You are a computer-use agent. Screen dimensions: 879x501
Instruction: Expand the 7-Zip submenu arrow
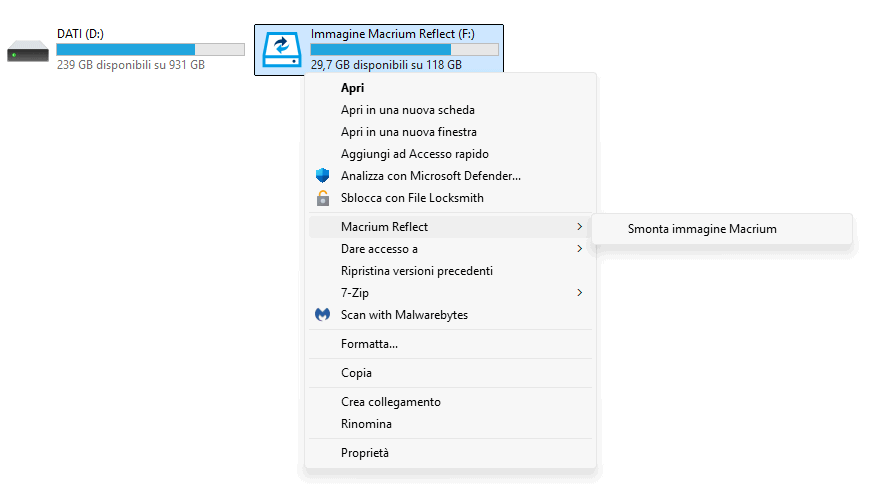coord(580,293)
